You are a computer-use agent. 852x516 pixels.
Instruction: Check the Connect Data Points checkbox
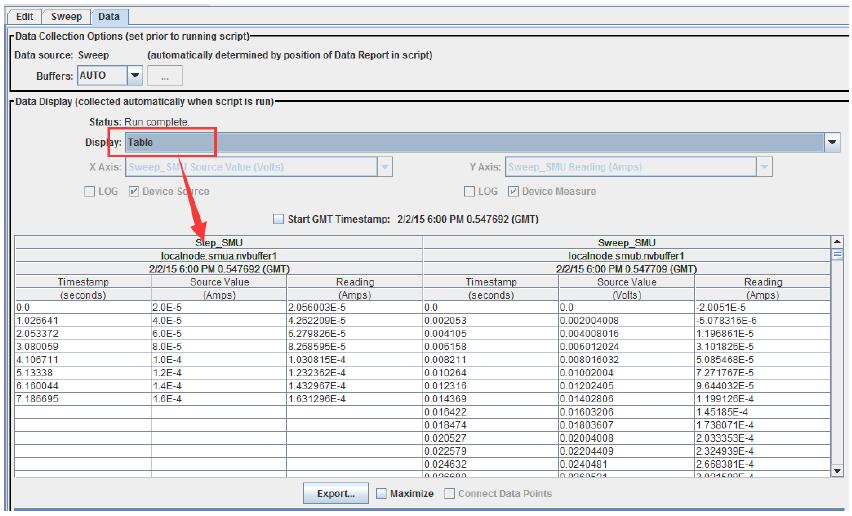tap(450, 493)
